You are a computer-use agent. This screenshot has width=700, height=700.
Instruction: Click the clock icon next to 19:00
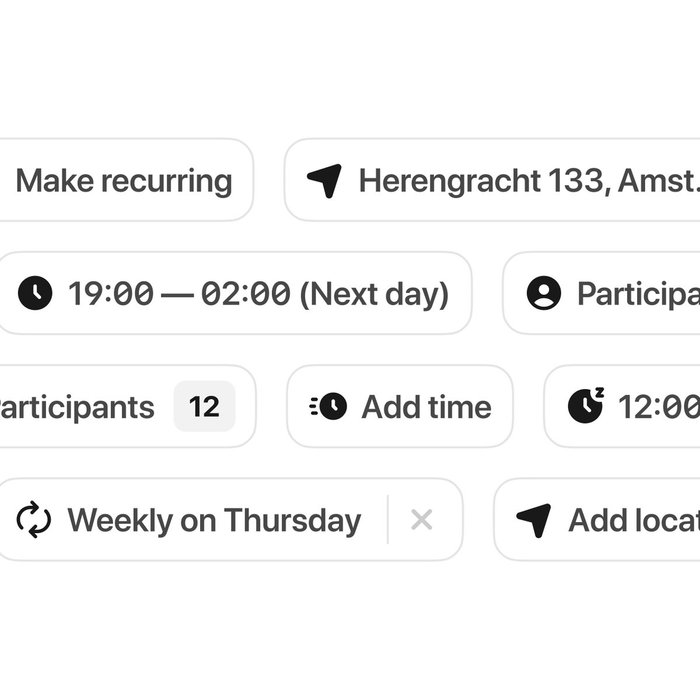point(35,294)
